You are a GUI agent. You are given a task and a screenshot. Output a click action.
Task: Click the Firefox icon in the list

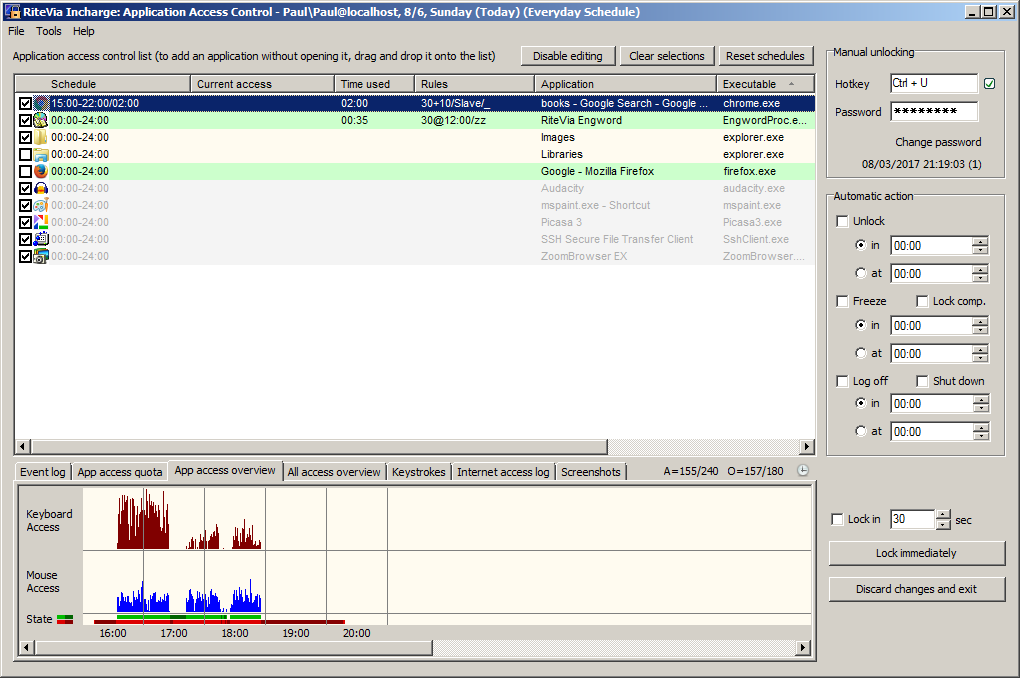[41, 171]
